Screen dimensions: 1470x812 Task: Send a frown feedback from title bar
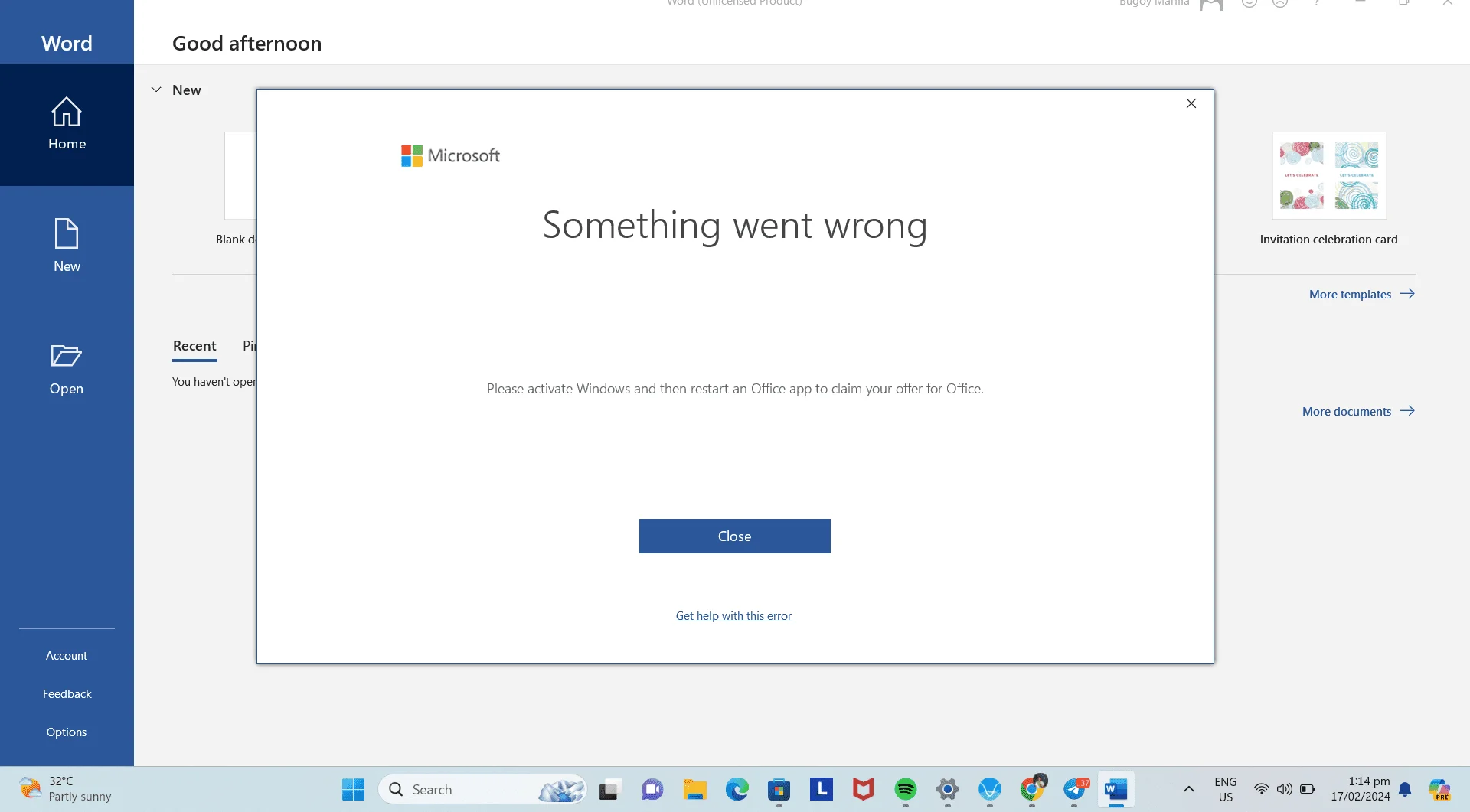(x=1280, y=3)
